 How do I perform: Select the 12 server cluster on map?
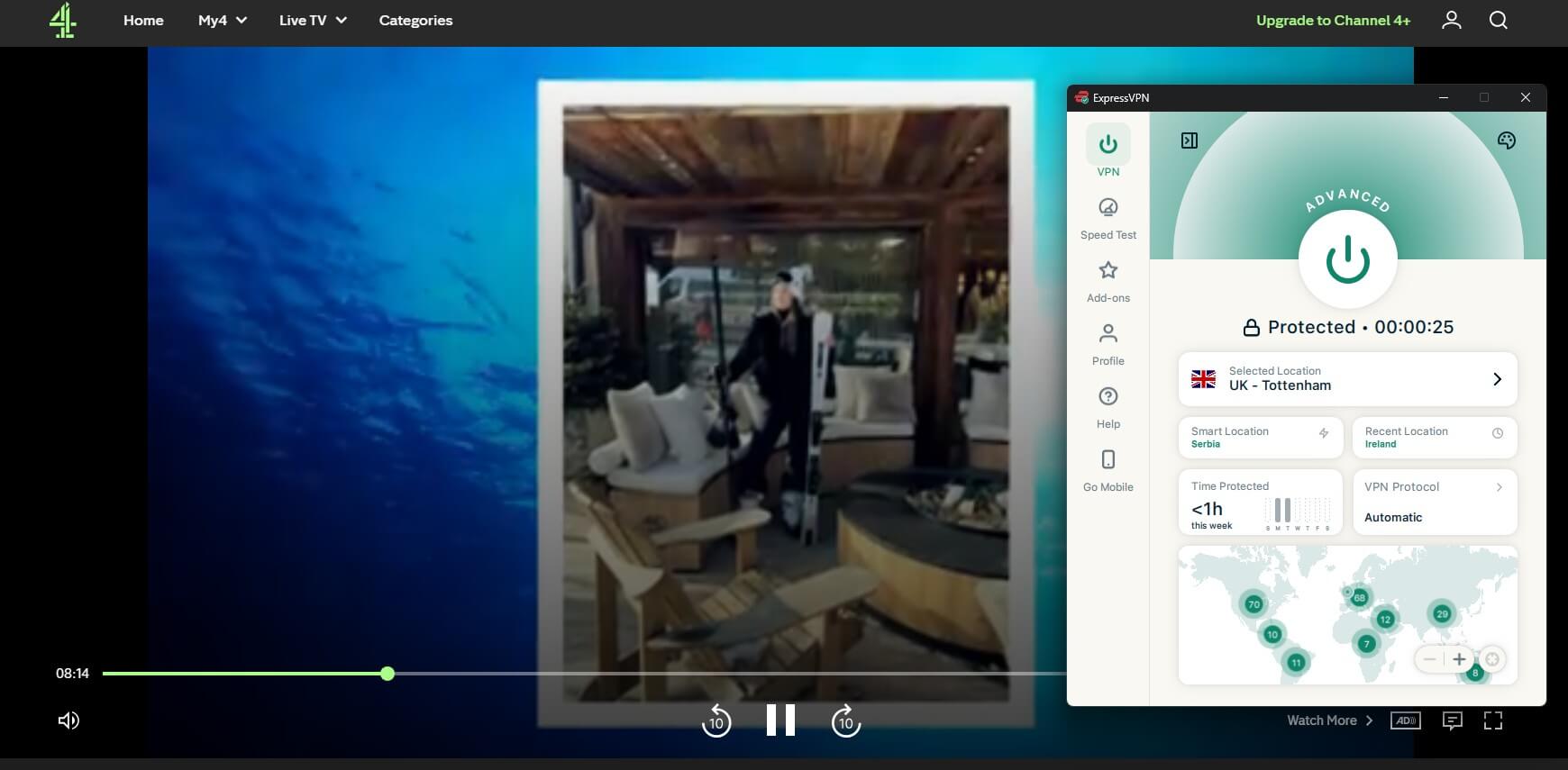pyautogui.click(x=1385, y=619)
